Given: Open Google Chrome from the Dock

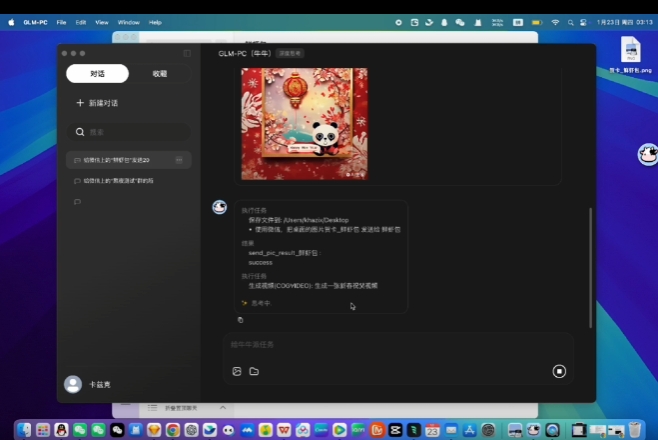Looking at the screenshot, I should (x=172, y=430).
